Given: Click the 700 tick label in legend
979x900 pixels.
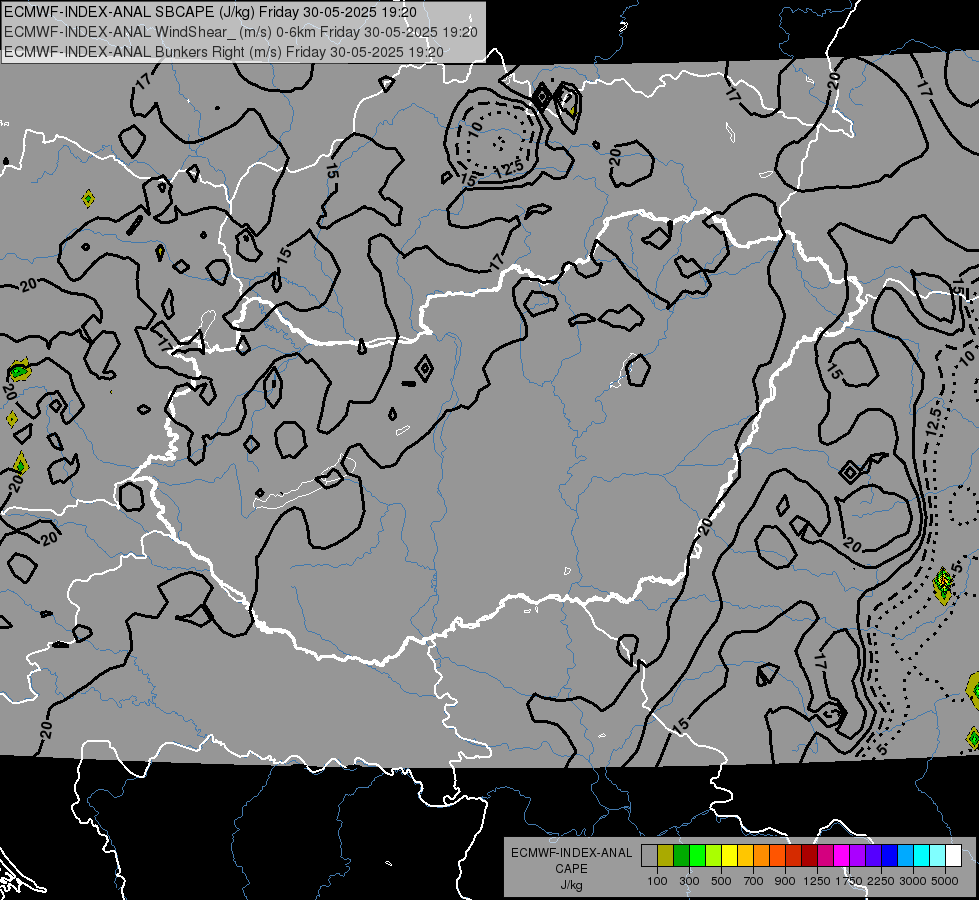Looking at the screenshot, I should point(754,881).
